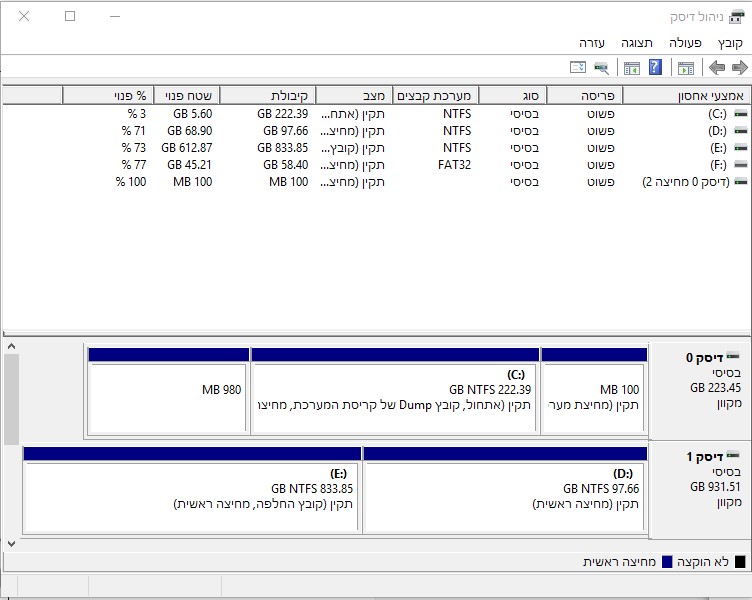Image resolution: width=752 pixels, height=600 pixels.
Task: Open the עזרה menu
Action: click(x=593, y=43)
